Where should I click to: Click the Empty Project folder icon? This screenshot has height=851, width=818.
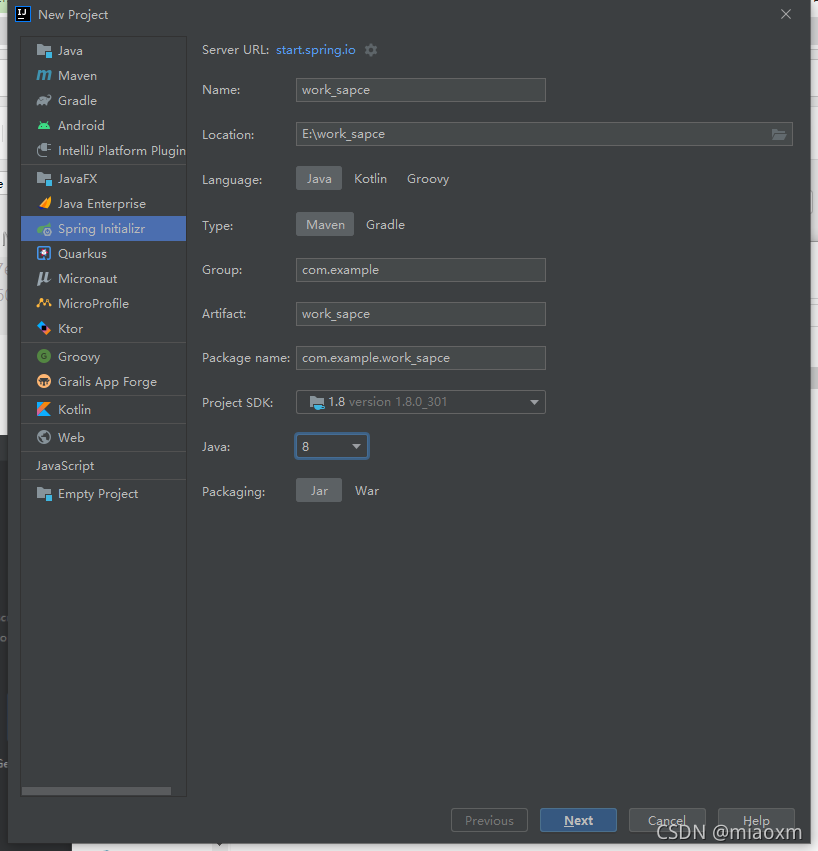44,493
